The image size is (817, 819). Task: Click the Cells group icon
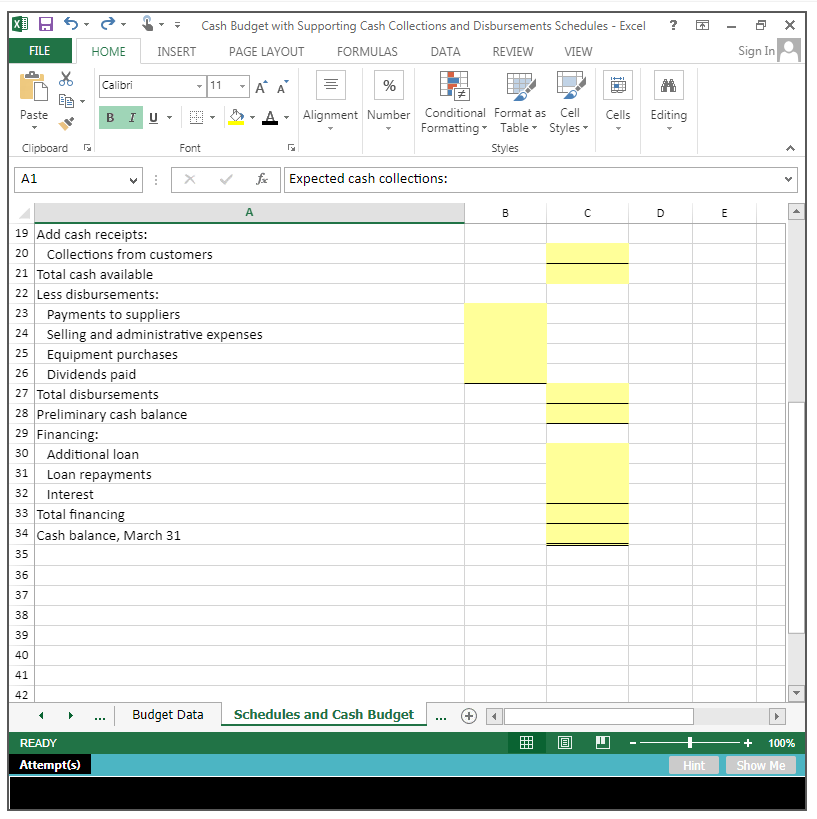617,102
